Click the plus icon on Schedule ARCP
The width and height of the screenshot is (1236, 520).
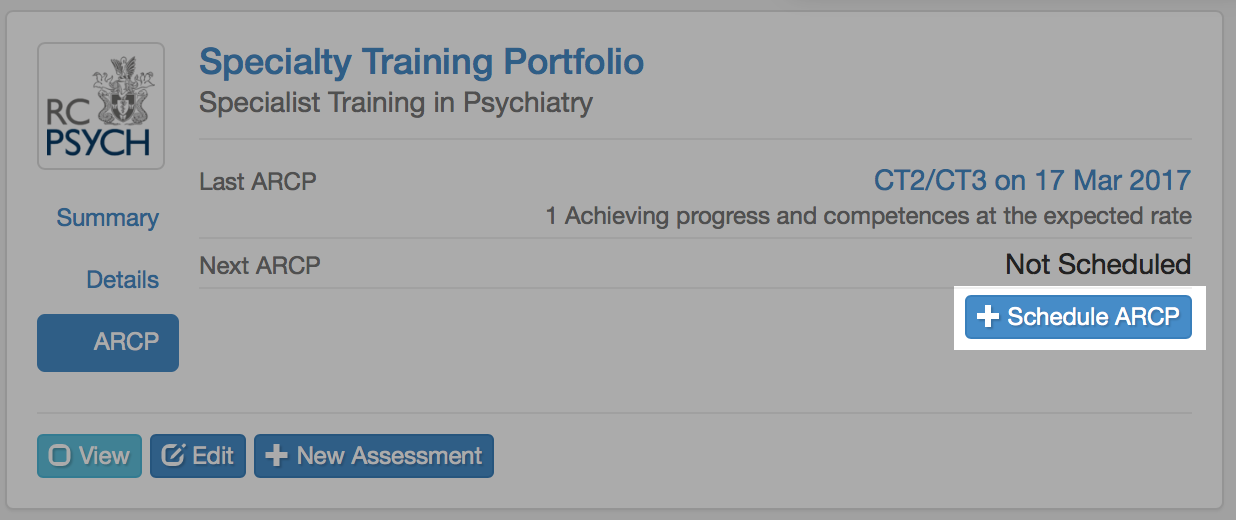(987, 317)
